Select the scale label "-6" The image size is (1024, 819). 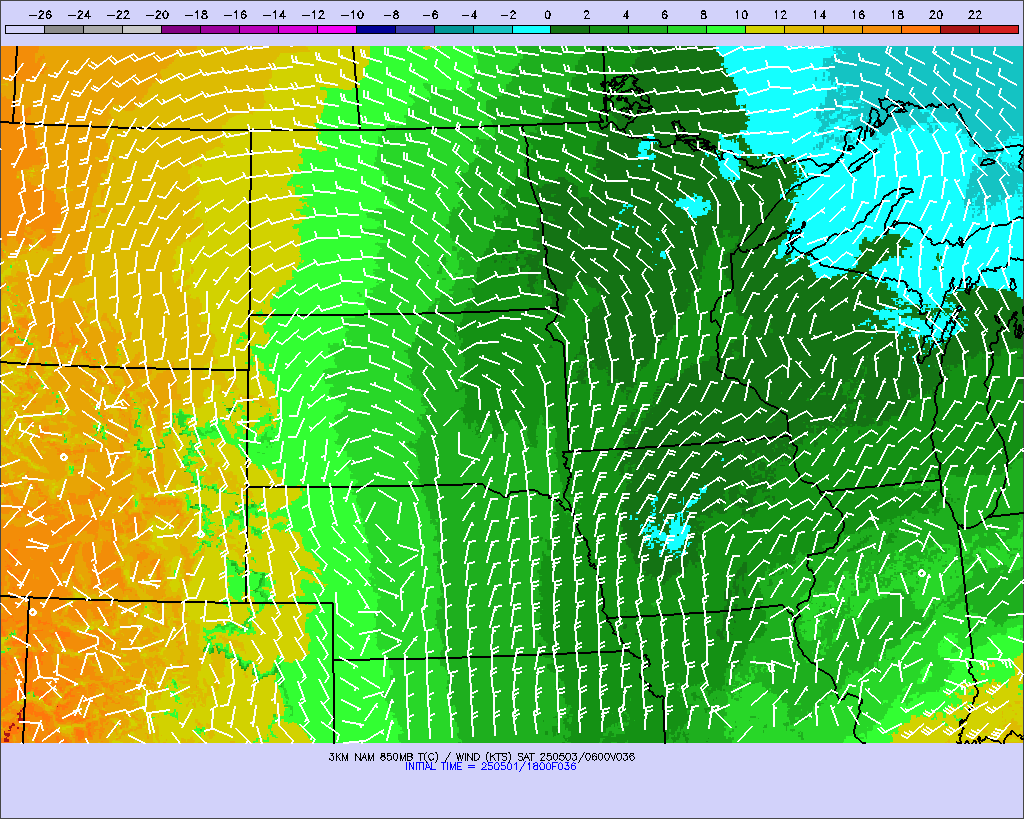[x=430, y=15]
